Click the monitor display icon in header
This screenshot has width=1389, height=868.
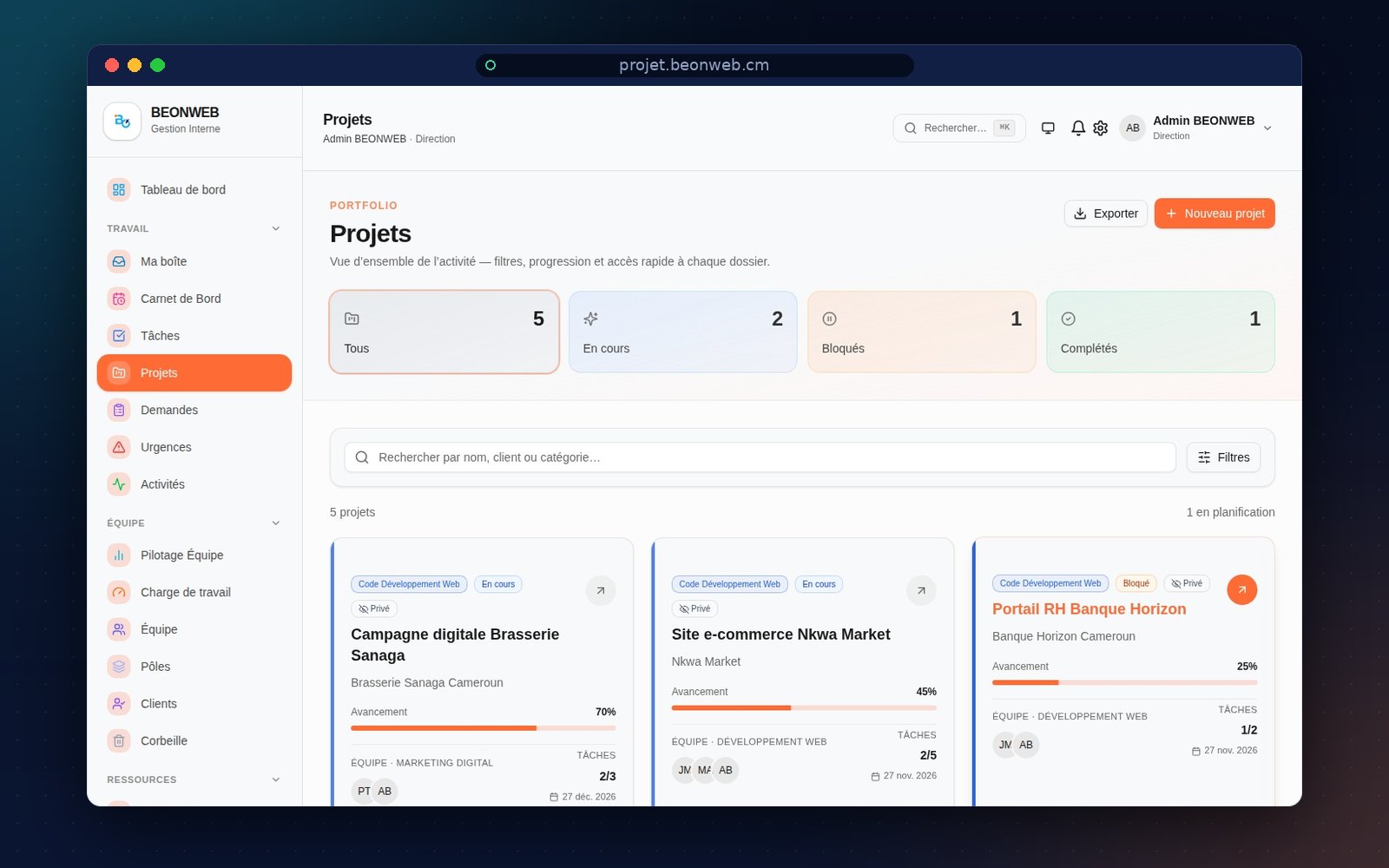1048,128
